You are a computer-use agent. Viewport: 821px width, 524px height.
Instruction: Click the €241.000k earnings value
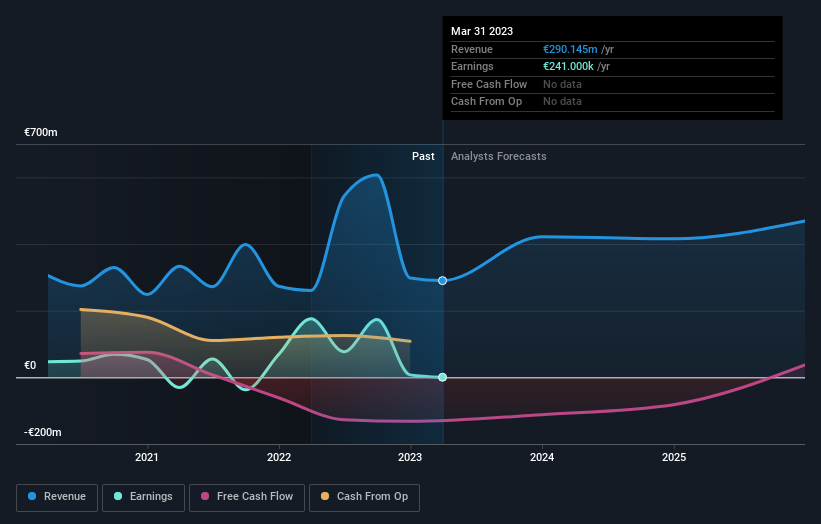[568, 66]
